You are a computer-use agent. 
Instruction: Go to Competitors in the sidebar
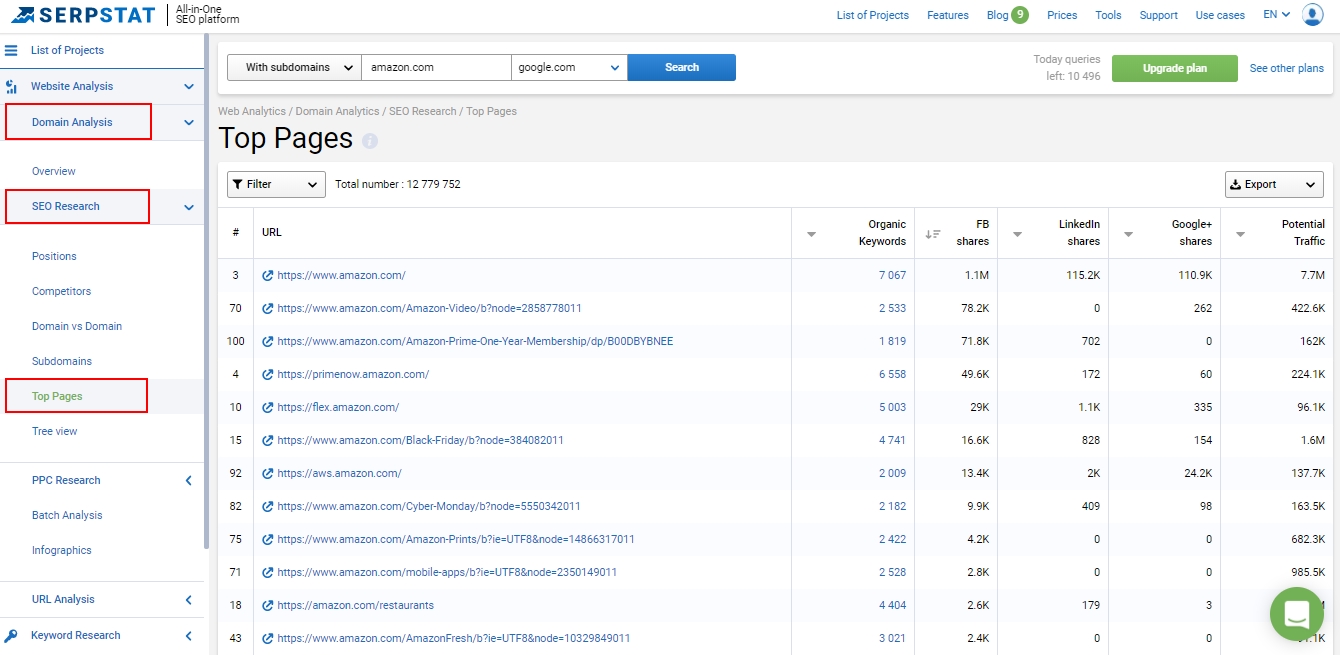[x=61, y=291]
